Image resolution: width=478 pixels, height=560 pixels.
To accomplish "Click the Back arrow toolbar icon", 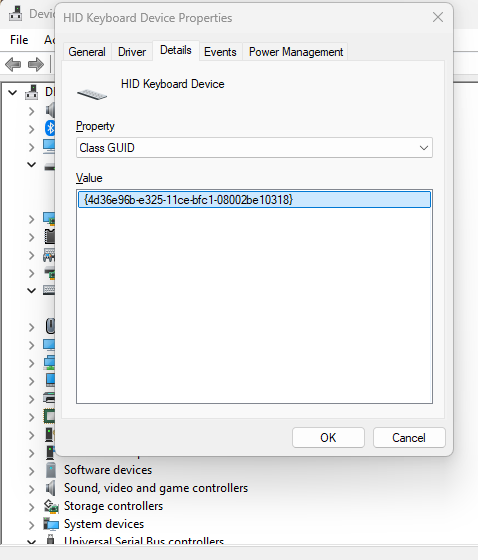I will pos(13,65).
